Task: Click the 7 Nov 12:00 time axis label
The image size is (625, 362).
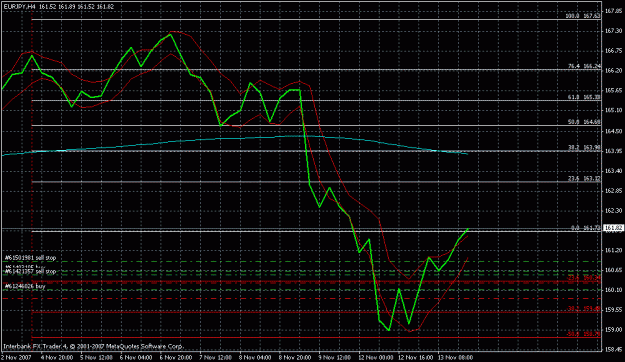Action: pyautogui.click(x=216, y=357)
